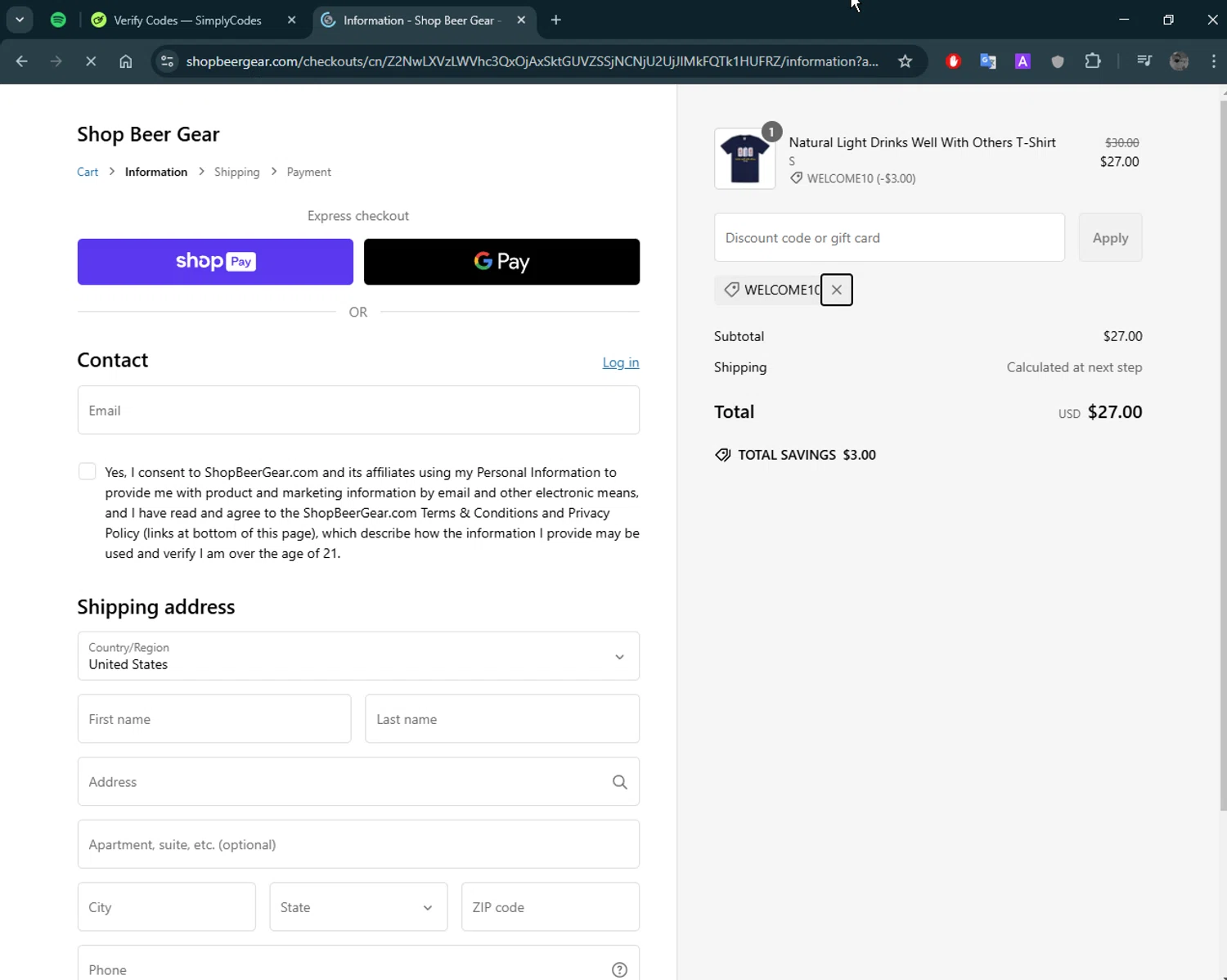Open the gray shield extension
Image resolution: width=1227 pixels, height=980 pixels.
click(1058, 61)
